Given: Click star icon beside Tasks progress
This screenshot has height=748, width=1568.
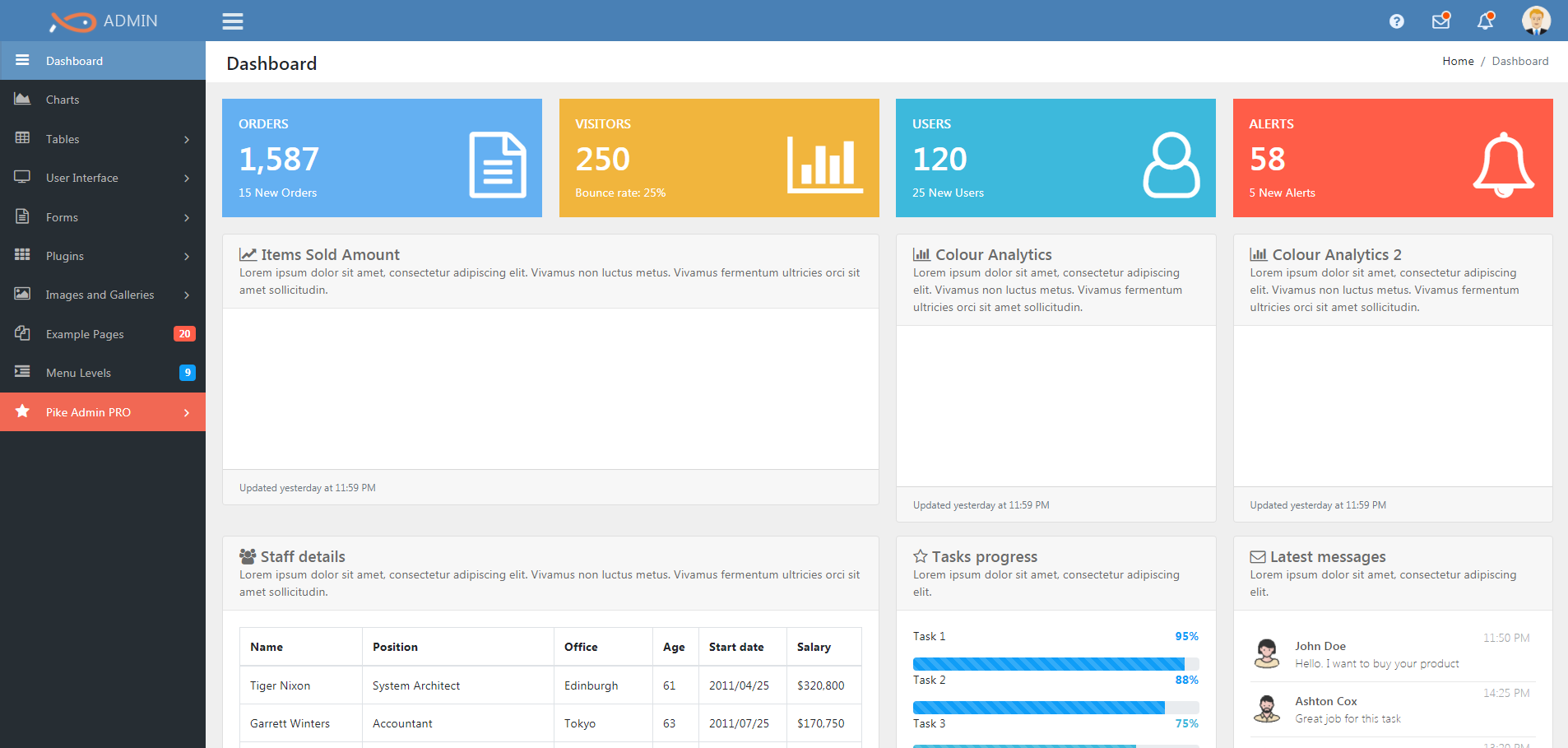Looking at the screenshot, I should [921, 556].
